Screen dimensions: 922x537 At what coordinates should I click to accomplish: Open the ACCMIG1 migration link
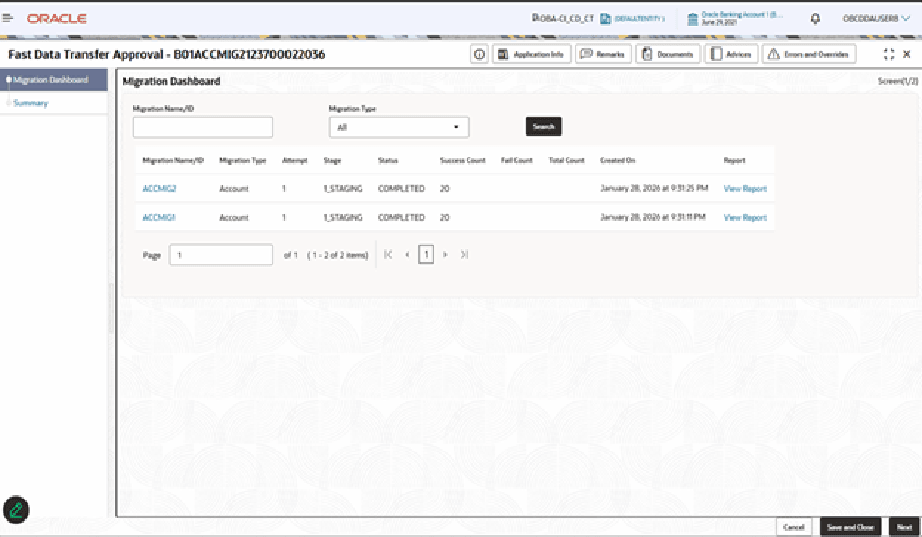[159, 218]
